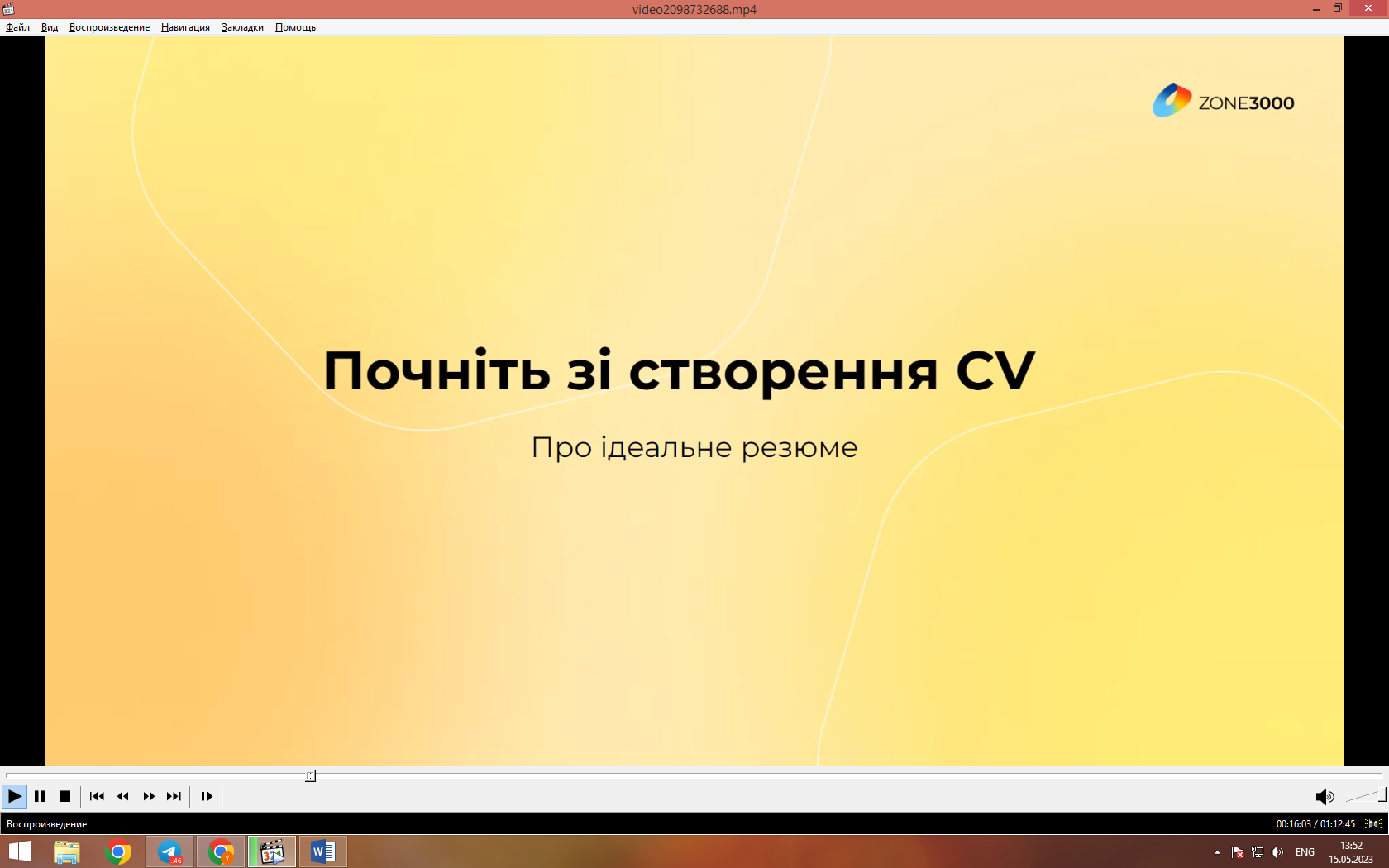This screenshot has width=1389, height=868.
Task: Click the player app icon in title bar
Action: (x=8, y=9)
